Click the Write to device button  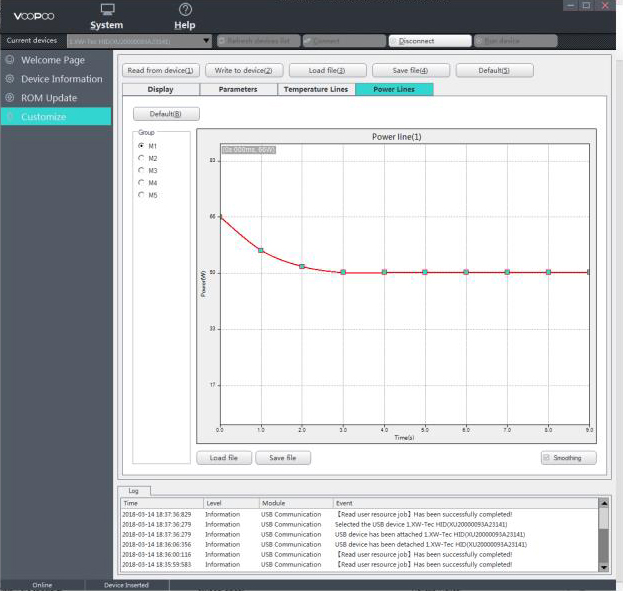pyautogui.click(x=244, y=70)
